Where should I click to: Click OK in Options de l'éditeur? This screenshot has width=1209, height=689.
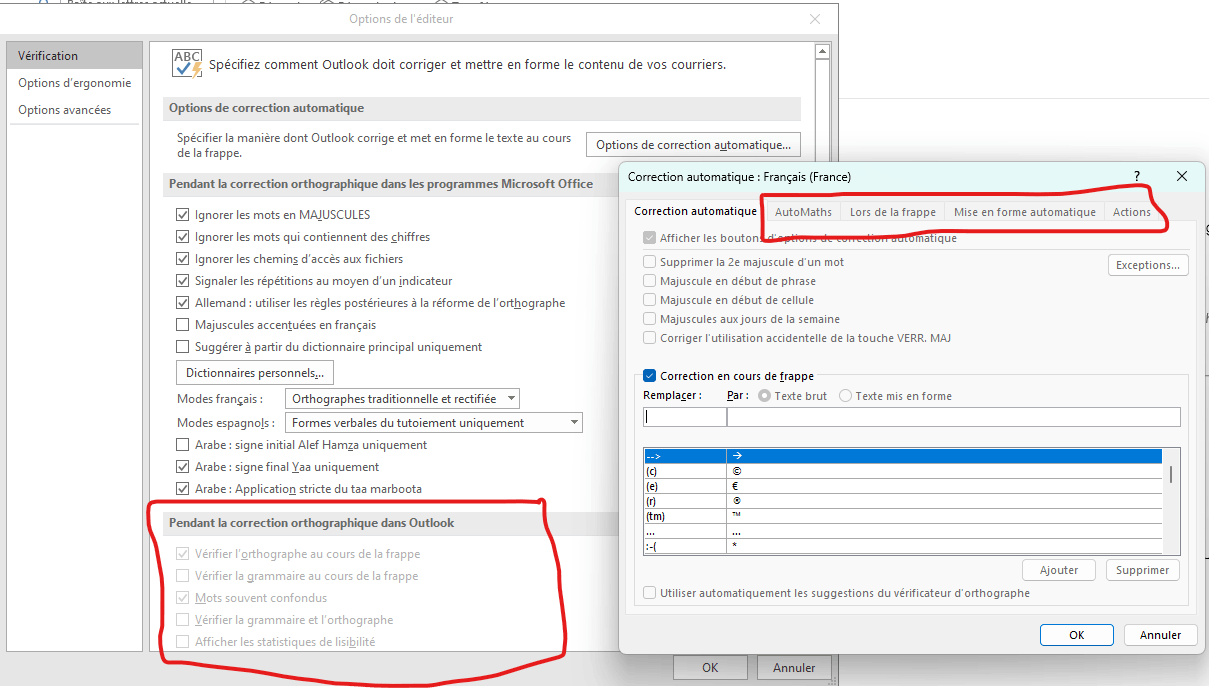point(710,668)
